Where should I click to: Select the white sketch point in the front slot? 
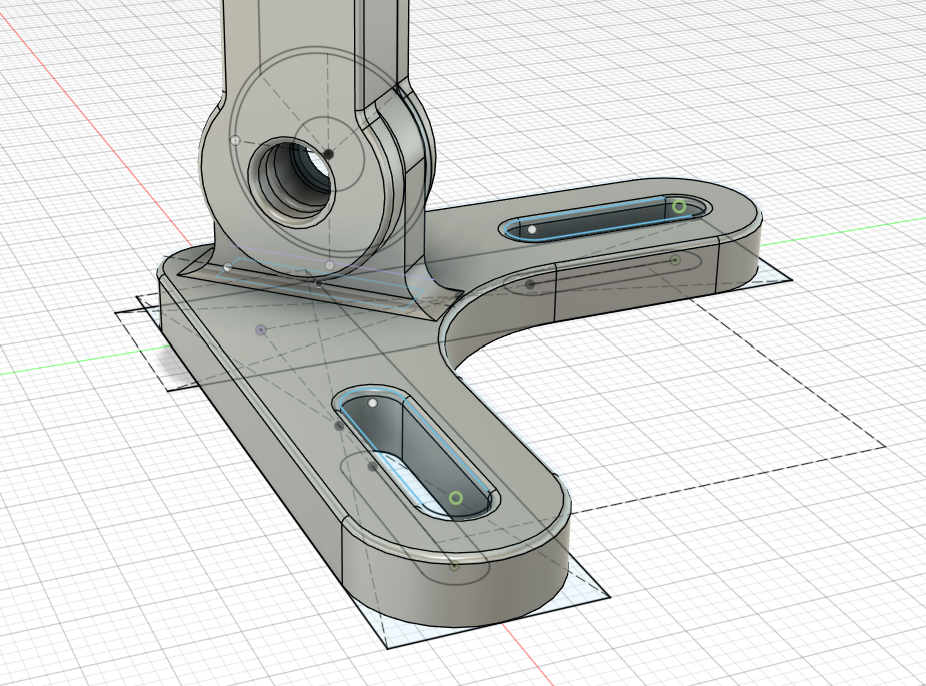click(373, 403)
